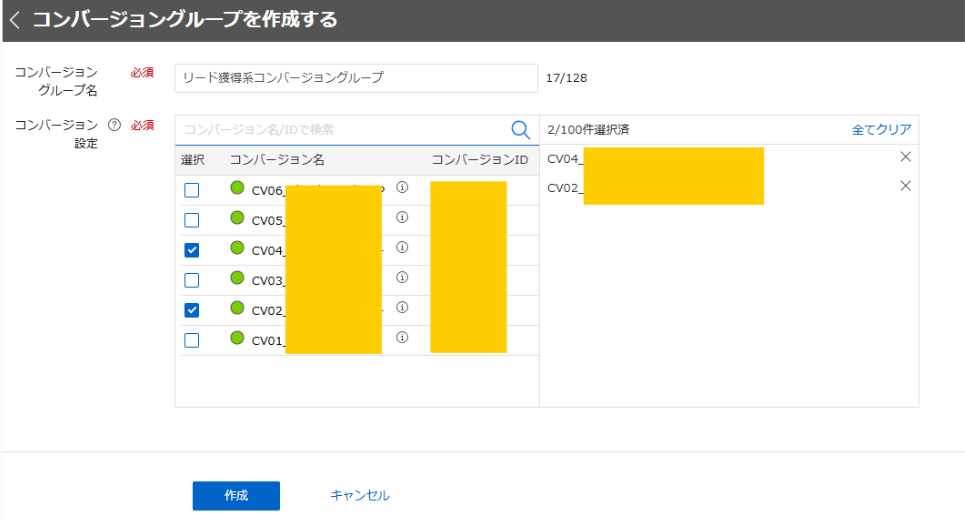Open help icon beside コンバージョン設定
The width and height of the screenshot is (965, 519).
click(114, 126)
